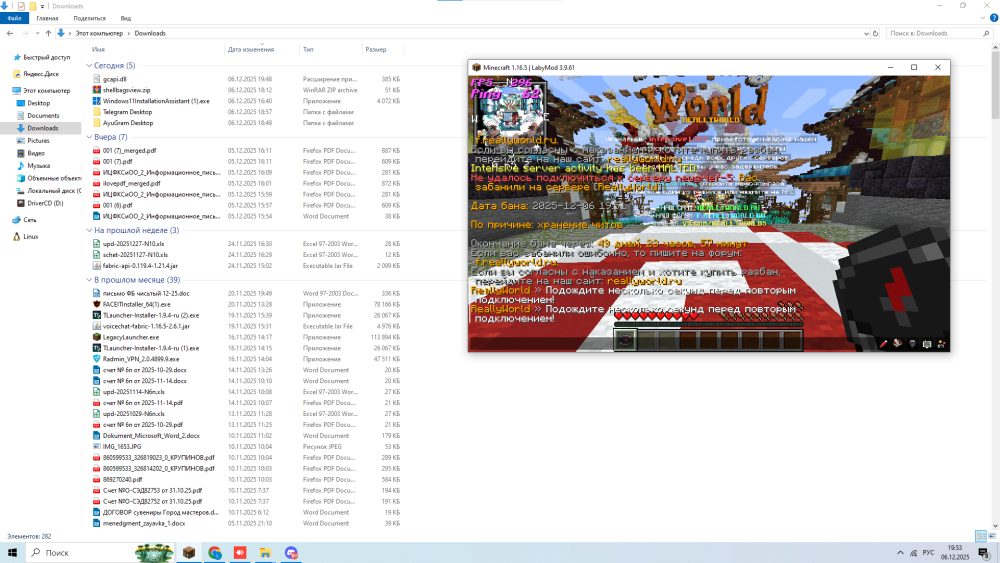Show hidden system tray icons
Viewport: 1000px width, 563px height.
click(900, 553)
